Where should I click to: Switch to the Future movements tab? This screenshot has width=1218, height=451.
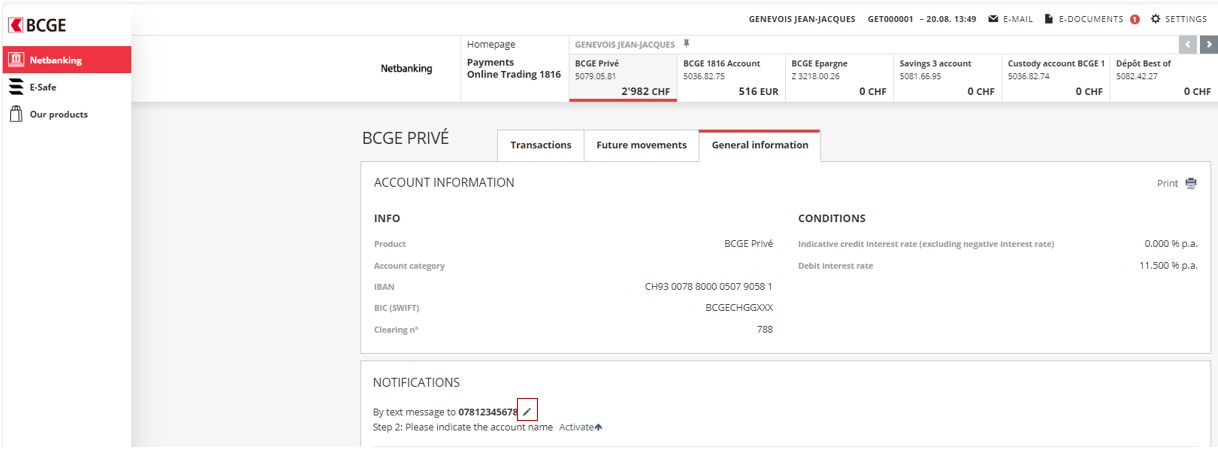[x=641, y=145]
